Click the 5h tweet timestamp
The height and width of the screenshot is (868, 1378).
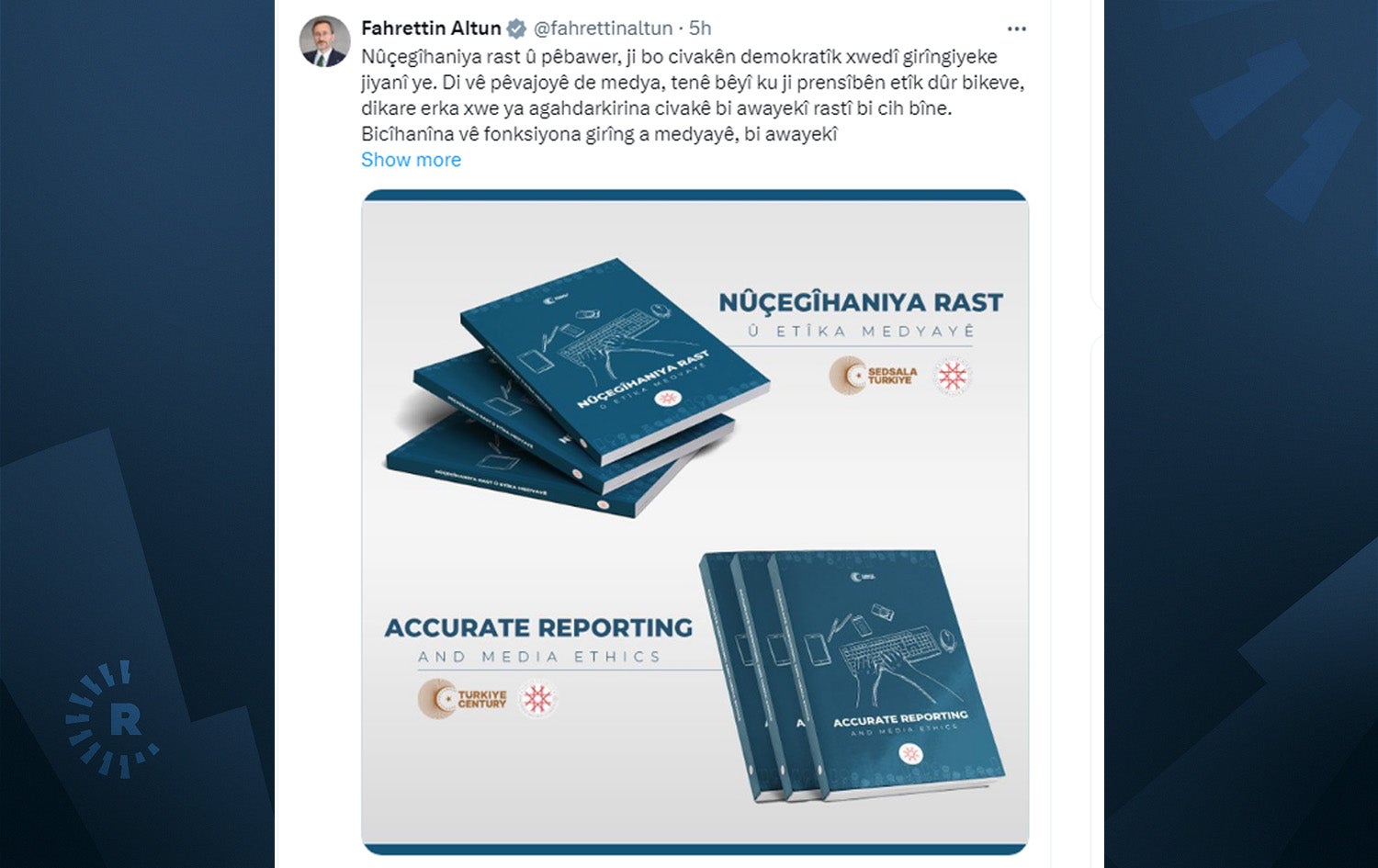[x=700, y=28]
